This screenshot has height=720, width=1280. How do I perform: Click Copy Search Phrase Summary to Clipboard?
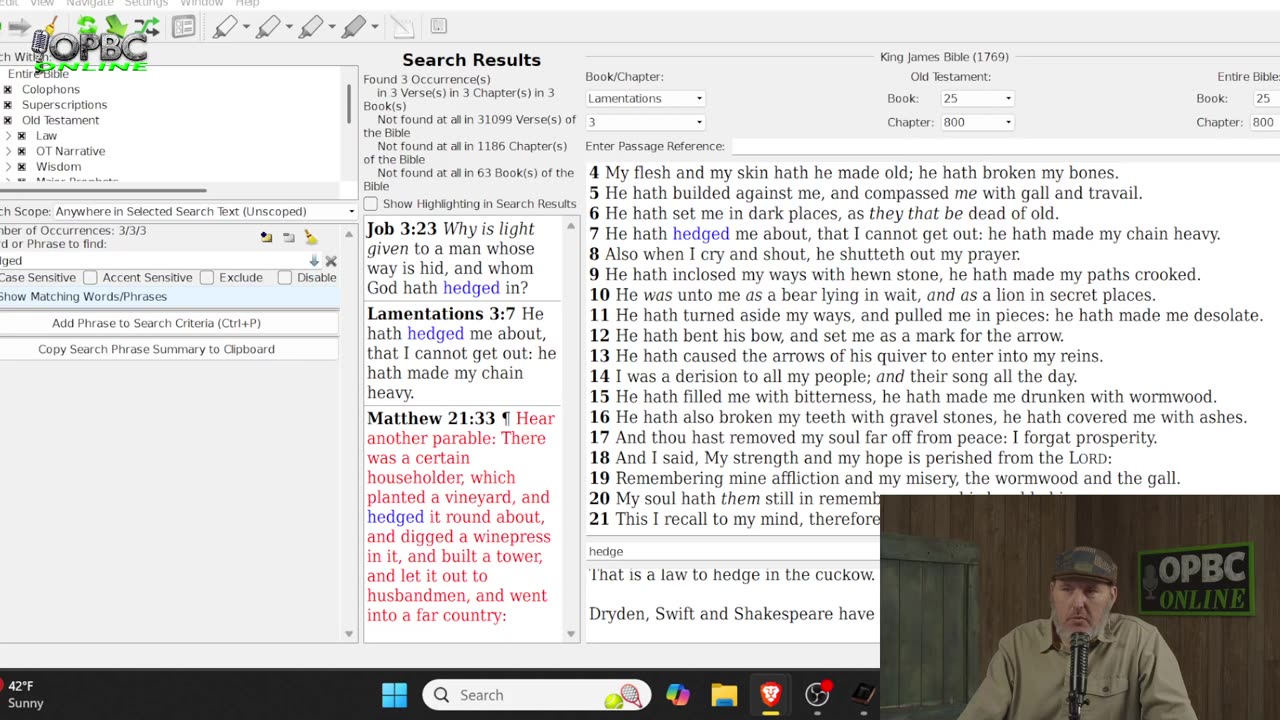coord(156,349)
